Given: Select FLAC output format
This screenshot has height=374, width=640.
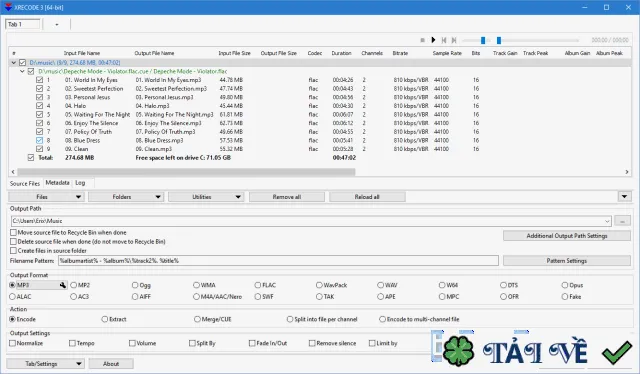Looking at the screenshot, I should (x=258, y=285).
